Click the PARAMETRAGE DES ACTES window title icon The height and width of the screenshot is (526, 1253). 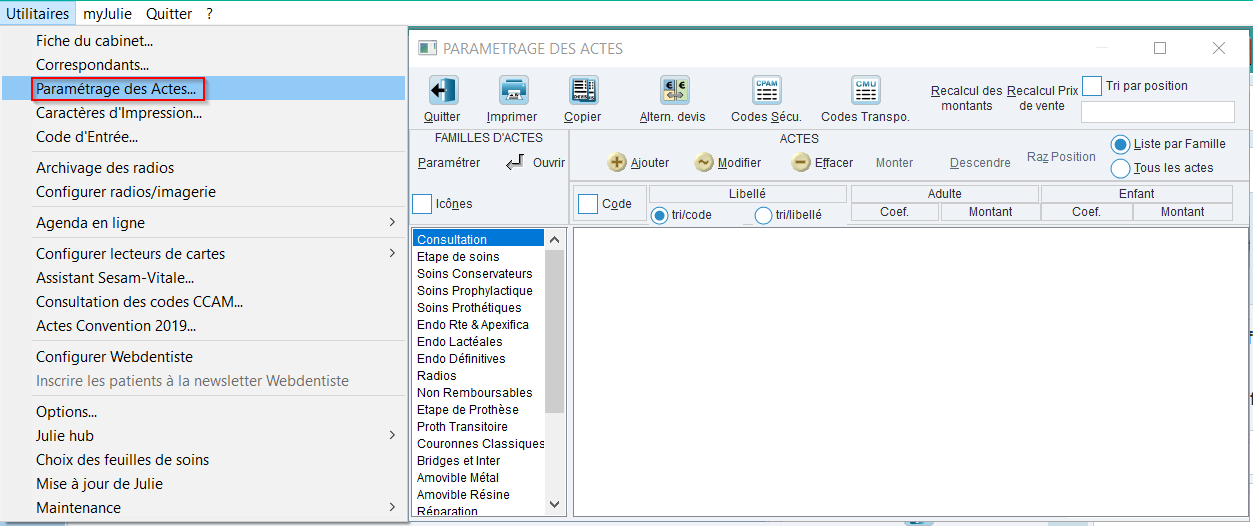(x=427, y=48)
